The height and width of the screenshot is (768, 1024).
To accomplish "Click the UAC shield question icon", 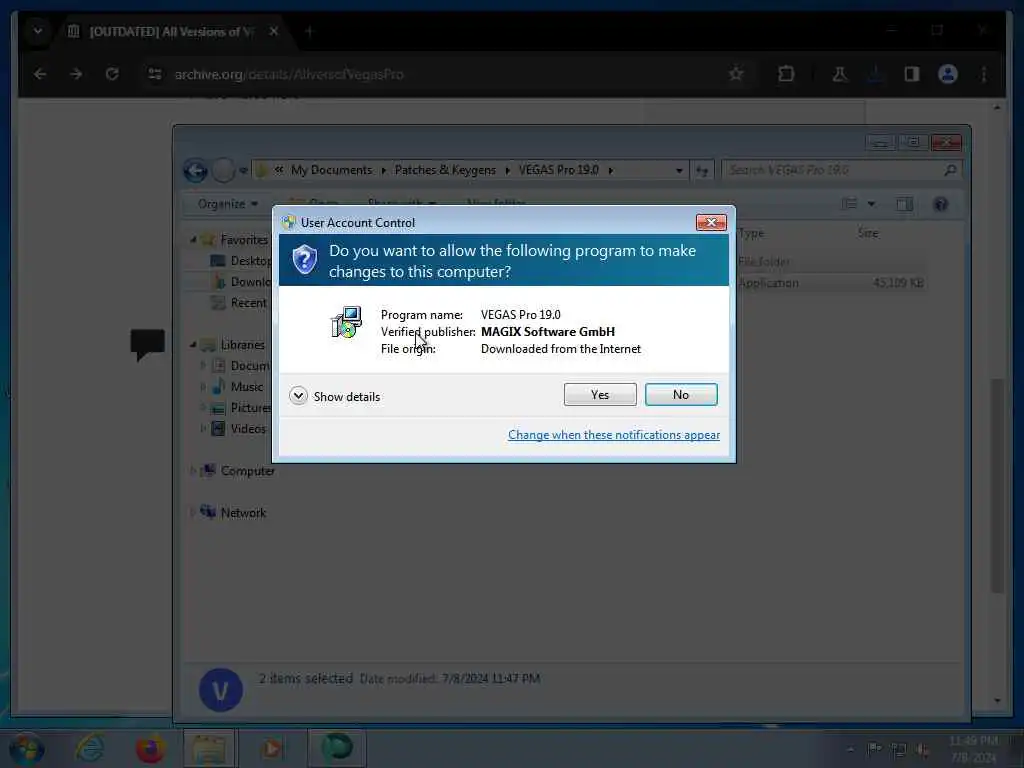I will click(x=304, y=260).
